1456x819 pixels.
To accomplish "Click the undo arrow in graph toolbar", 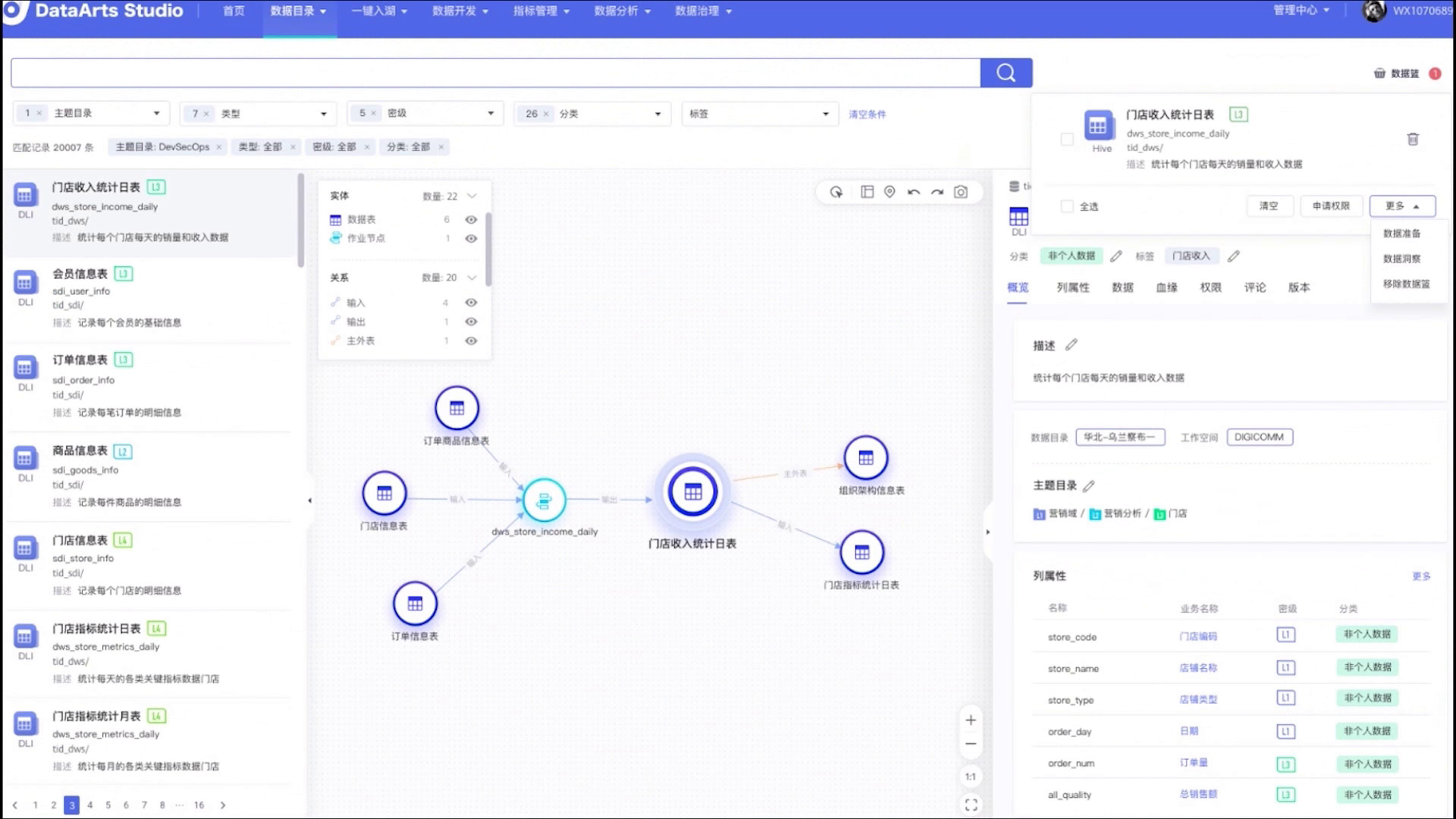I will 914,192.
